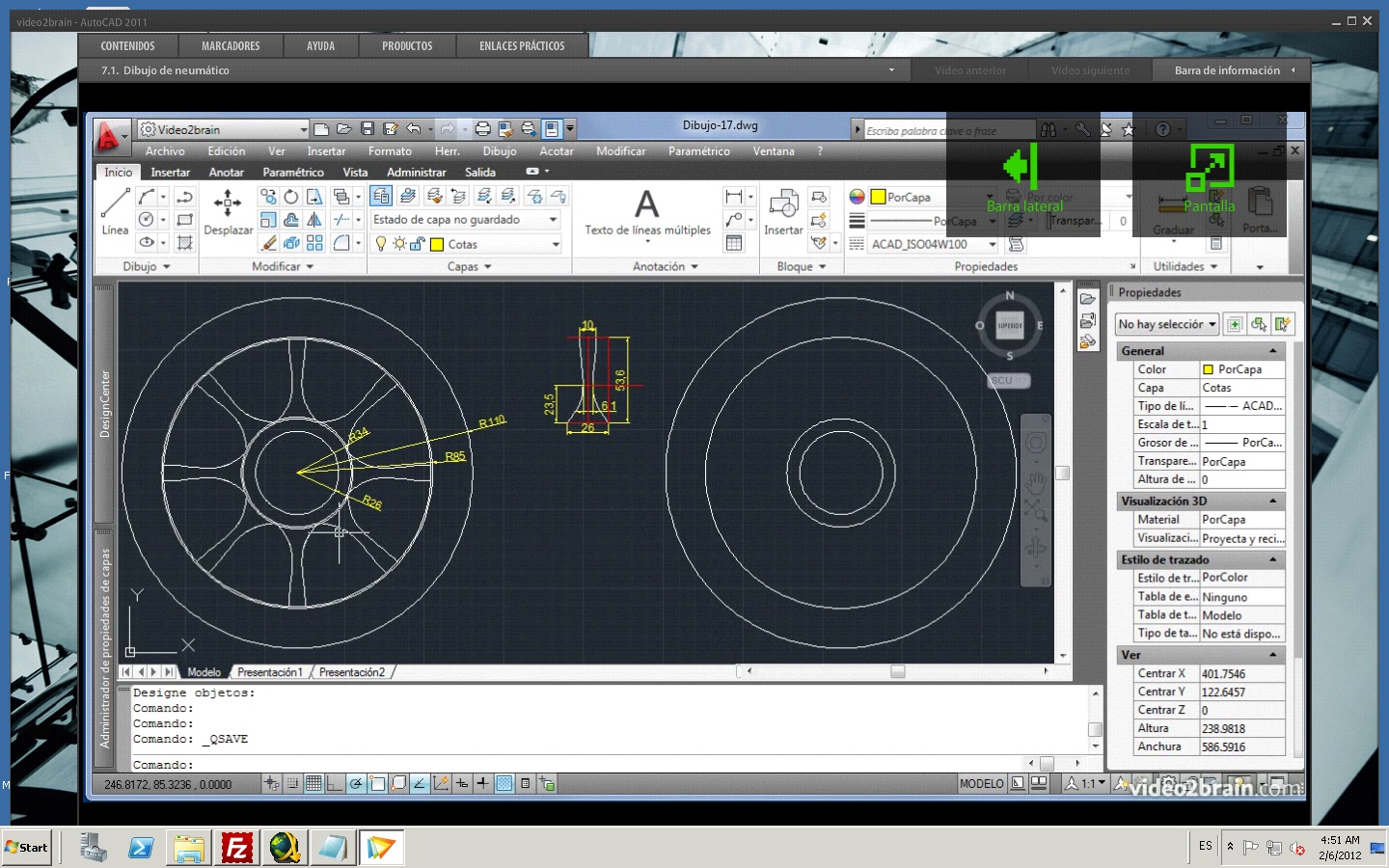This screenshot has width=1389, height=868.
Task: Toggle lineweight display in status bar
Action: pos(483,784)
